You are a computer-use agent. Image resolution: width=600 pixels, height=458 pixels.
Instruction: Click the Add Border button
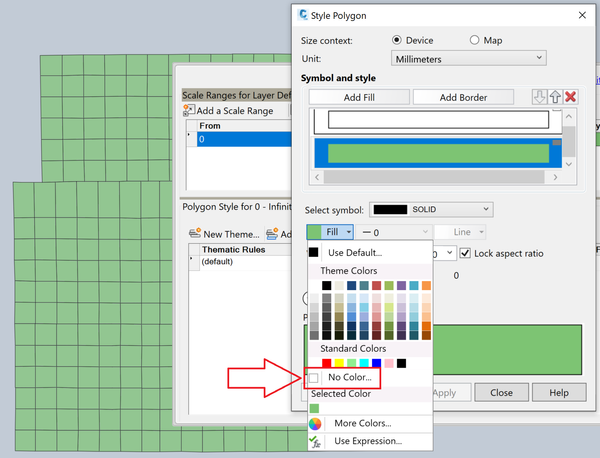pyautogui.click(x=463, y=97)
